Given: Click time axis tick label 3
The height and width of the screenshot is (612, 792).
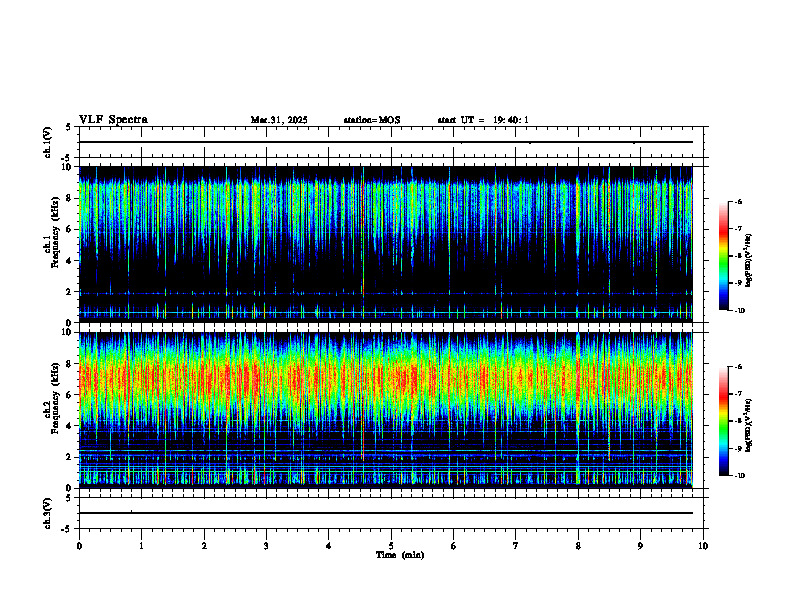Looking at the screenshot, I should coord(266,546).
